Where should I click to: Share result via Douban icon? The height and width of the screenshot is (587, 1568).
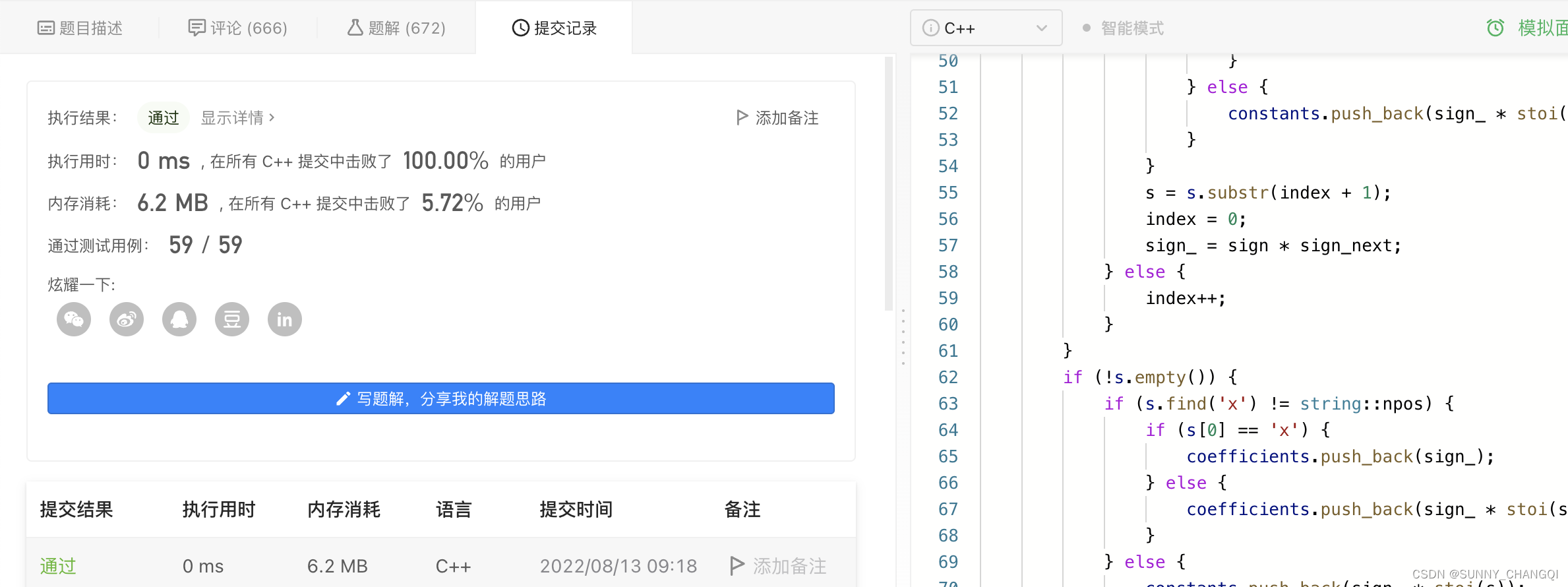coord(232,320)
